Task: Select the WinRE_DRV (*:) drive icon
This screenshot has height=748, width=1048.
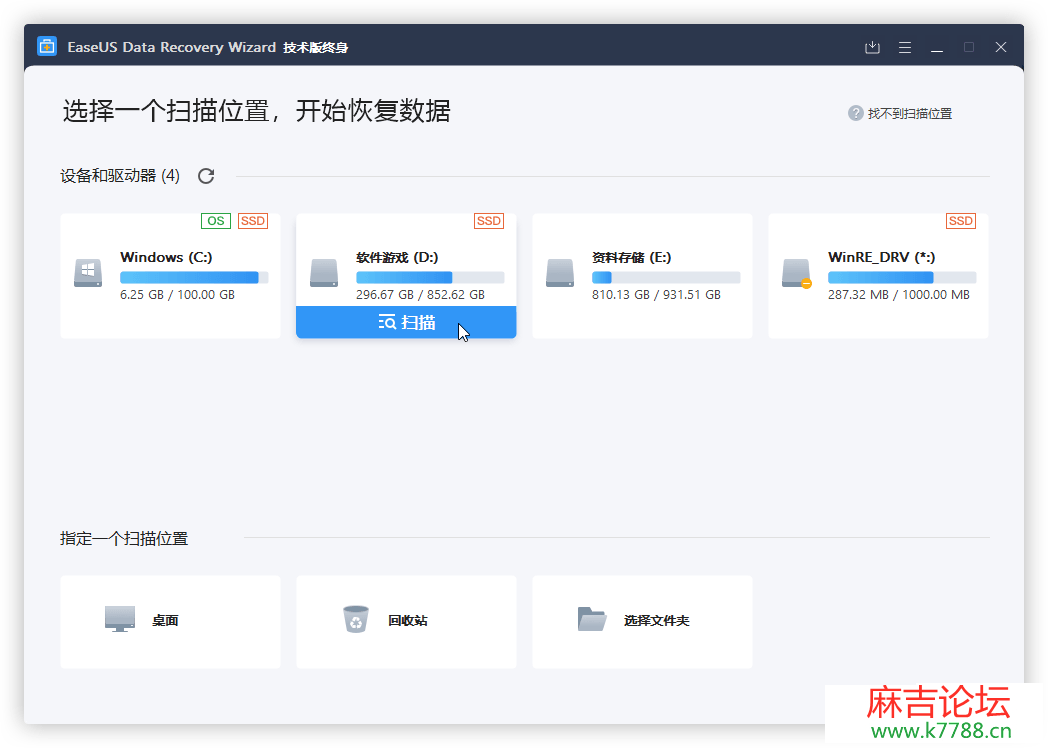Action: click(797, 273)
